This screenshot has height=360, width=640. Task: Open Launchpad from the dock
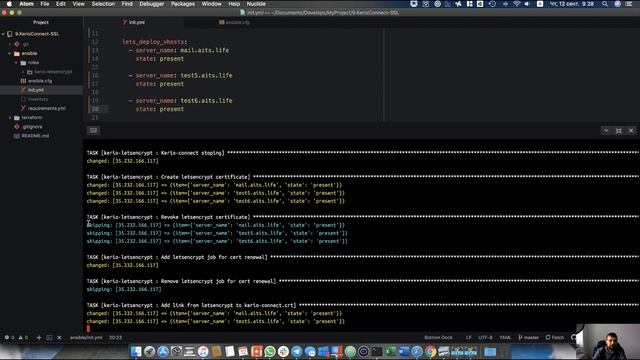tap(149, 351)
